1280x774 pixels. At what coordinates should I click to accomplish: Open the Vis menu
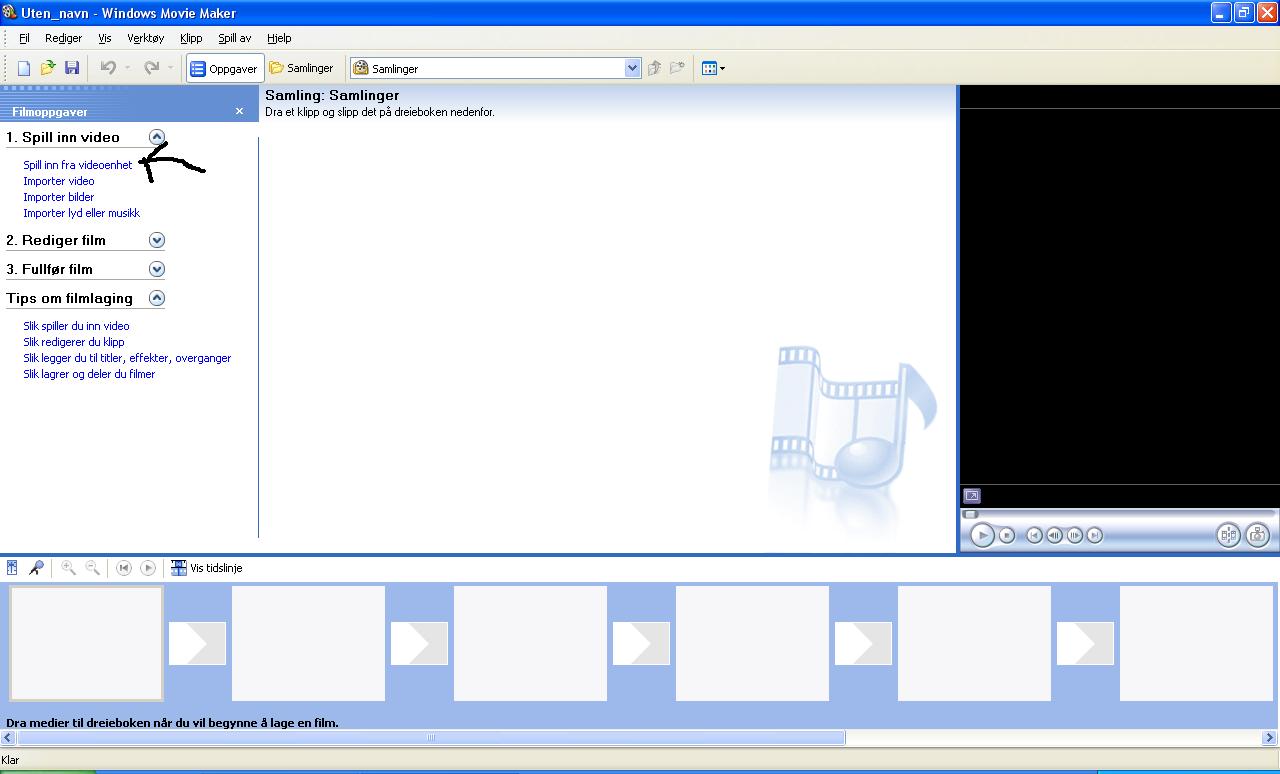[105, 38]
